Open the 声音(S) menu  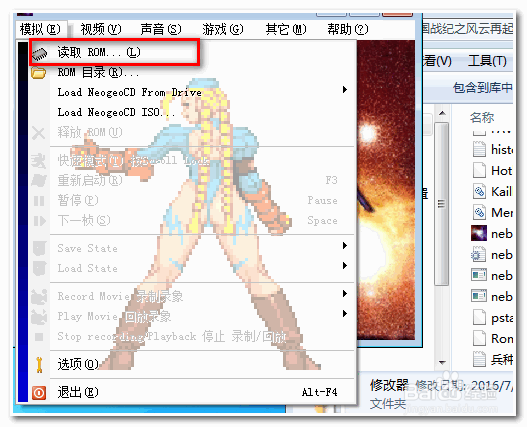click(161, 30)
